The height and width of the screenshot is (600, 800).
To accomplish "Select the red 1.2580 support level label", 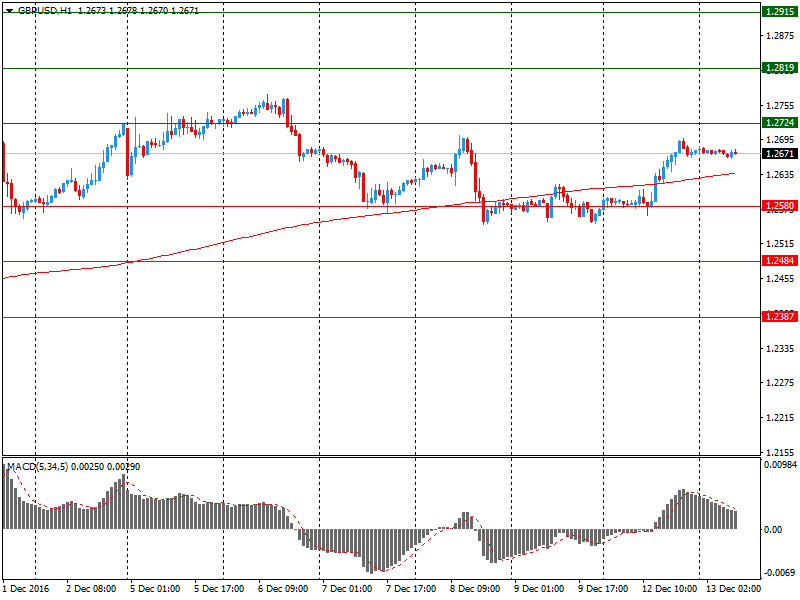I will pyautogui.click(x=780, y=206).
